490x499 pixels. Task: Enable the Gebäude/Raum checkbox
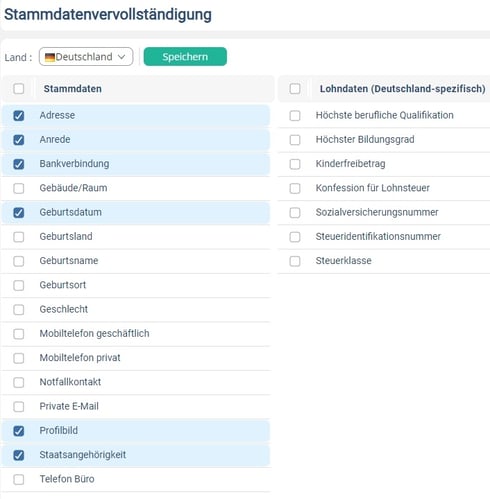19,188
